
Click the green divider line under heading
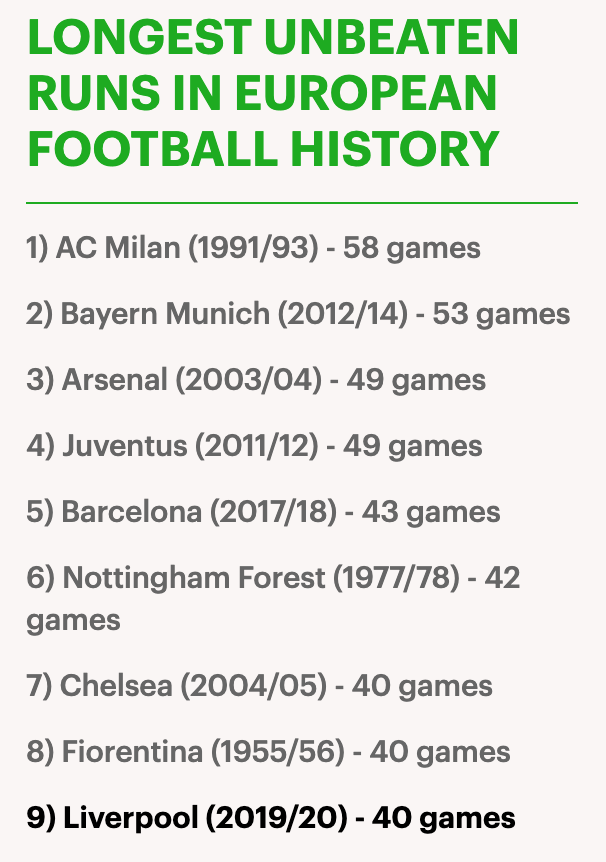302,203
